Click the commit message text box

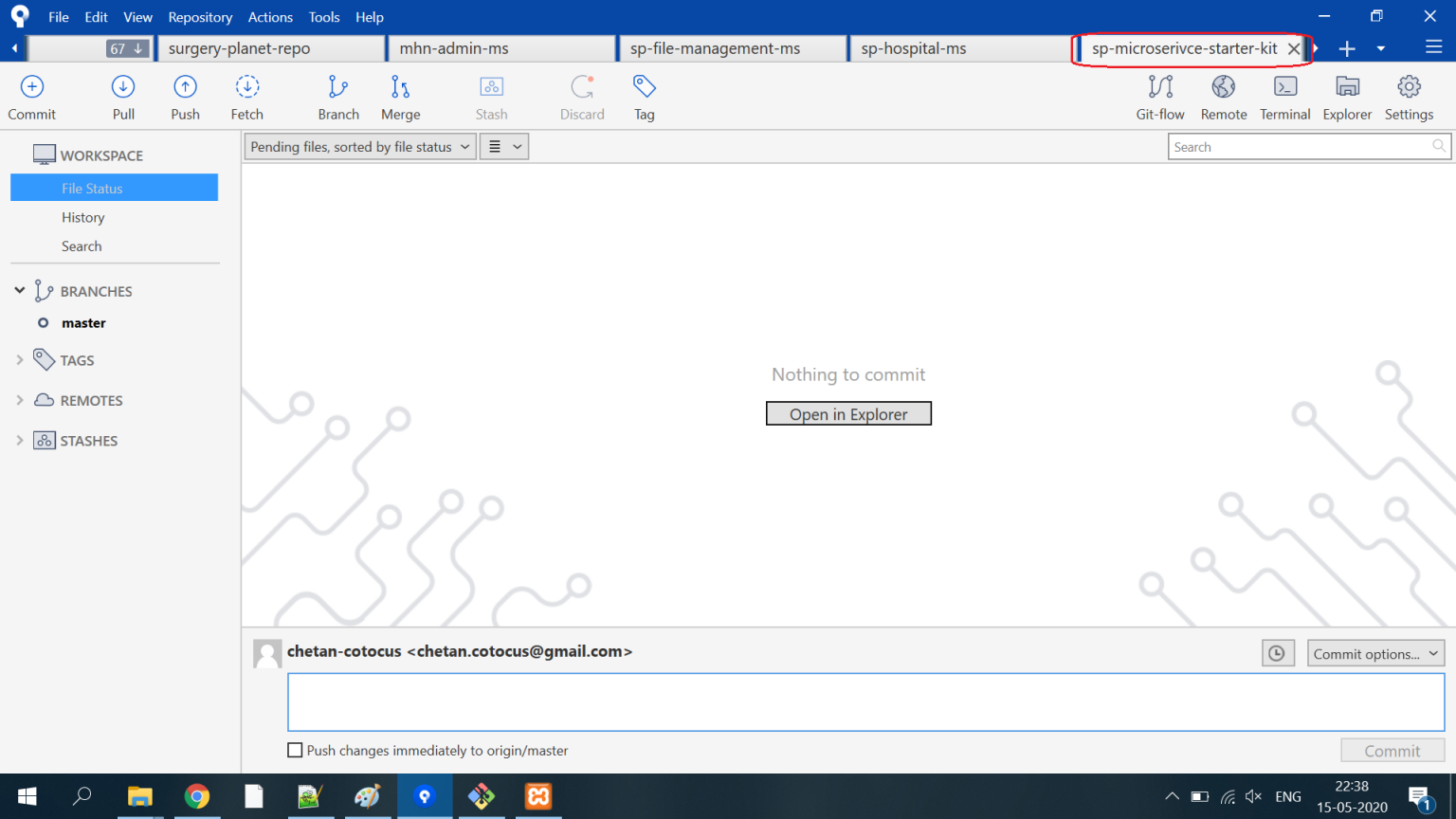point(865,702)
